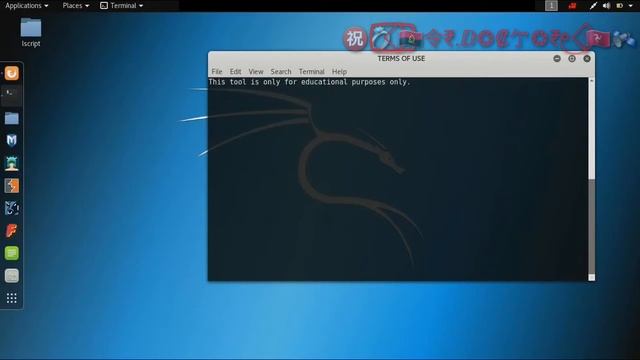Open the Applications menu
The height and width of the screenshot is (360, 640).
[27, 5]
